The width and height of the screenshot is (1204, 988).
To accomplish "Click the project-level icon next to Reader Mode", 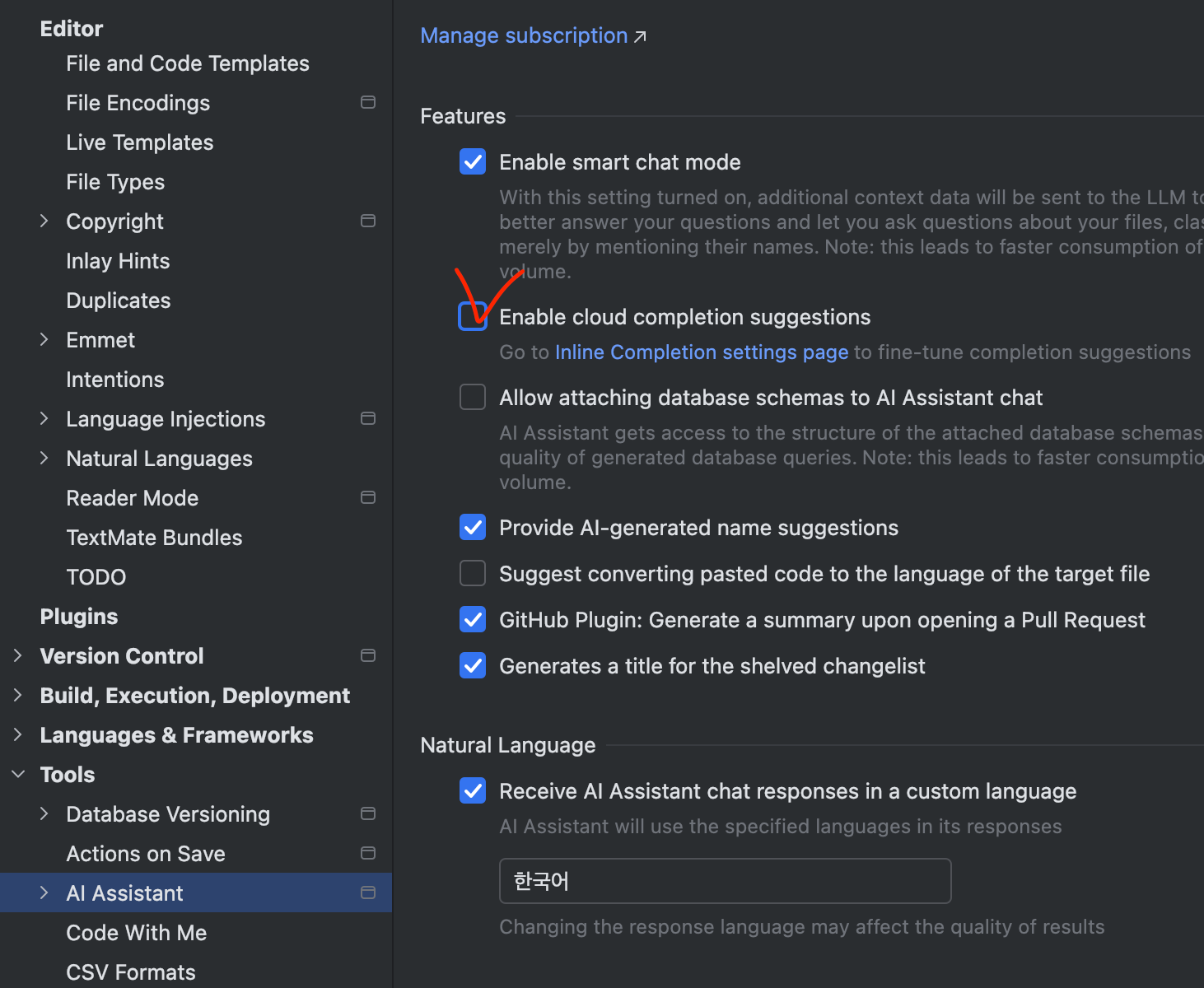I will click(368, 497).
